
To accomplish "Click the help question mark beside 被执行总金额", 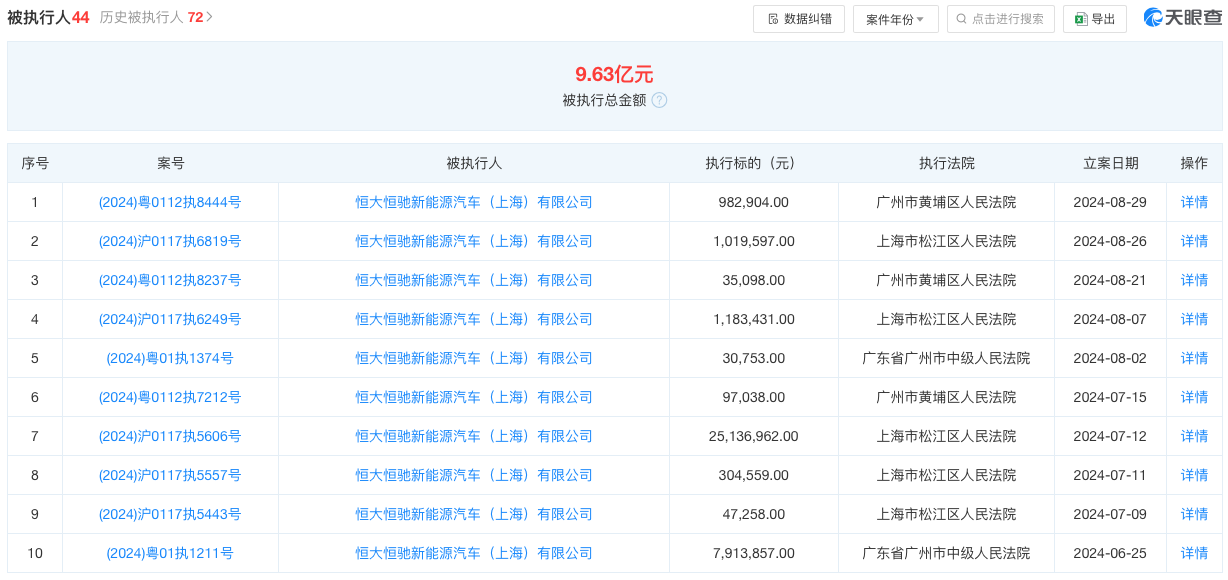I will point(659,100).
